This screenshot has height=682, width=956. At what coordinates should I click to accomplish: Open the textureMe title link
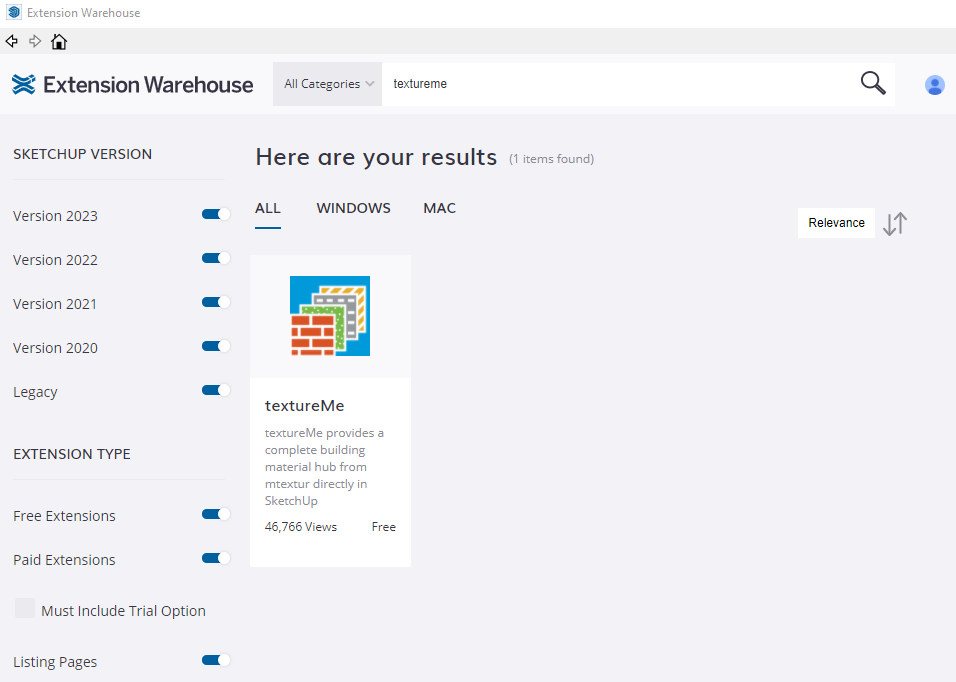click(x=304, y=405)
